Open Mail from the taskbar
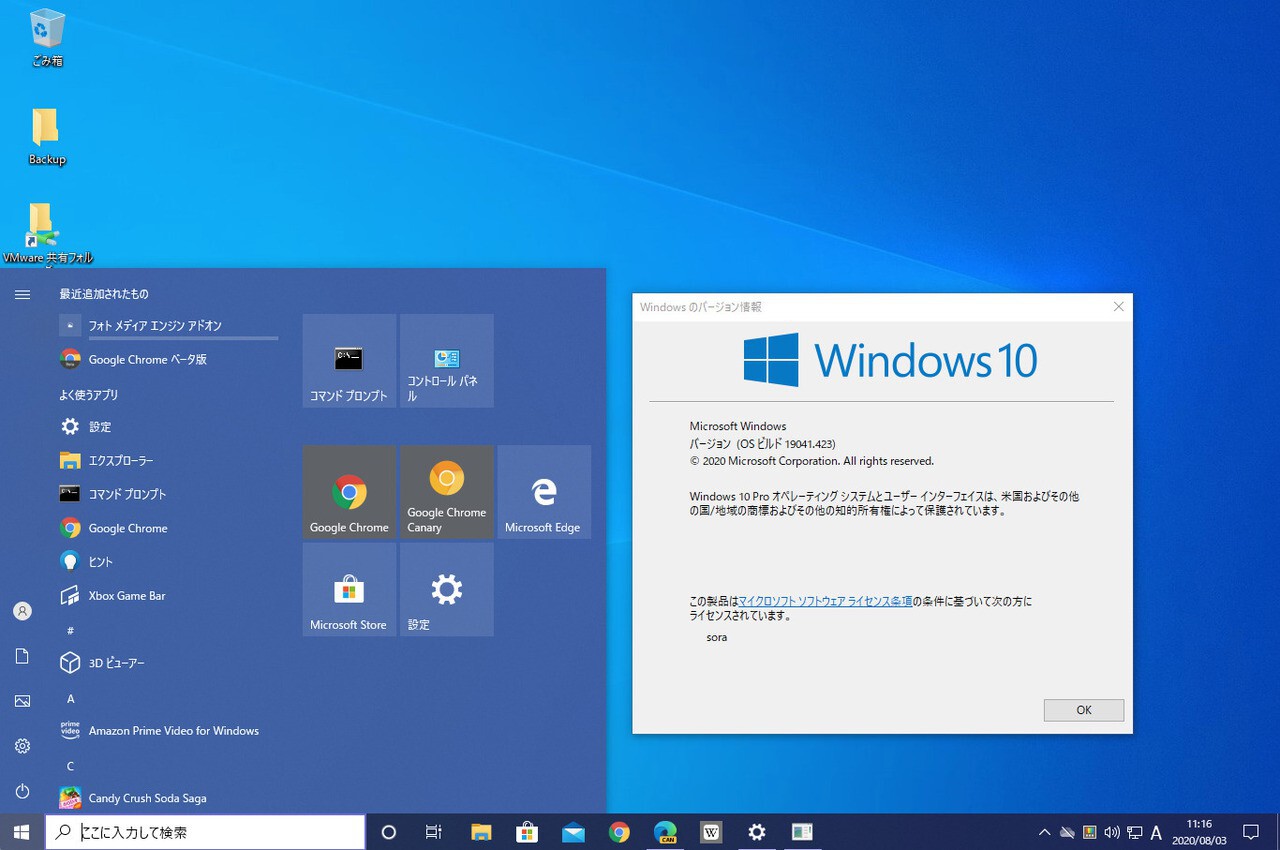This screenshot has width=1280, height=850. point(573,832)
